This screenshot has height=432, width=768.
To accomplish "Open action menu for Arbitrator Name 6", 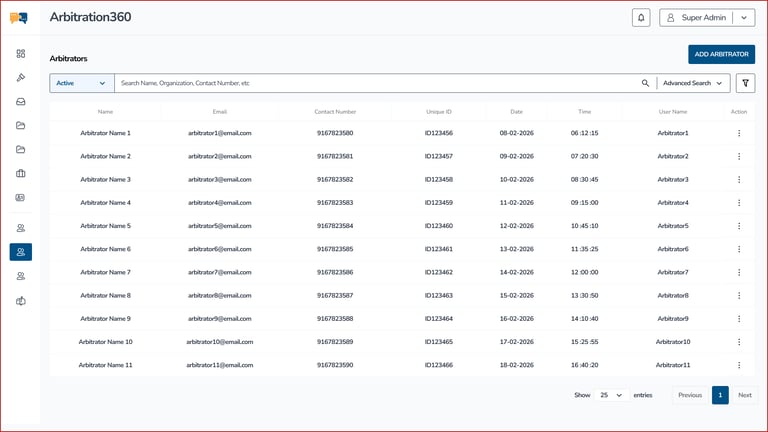I will 739,249.
